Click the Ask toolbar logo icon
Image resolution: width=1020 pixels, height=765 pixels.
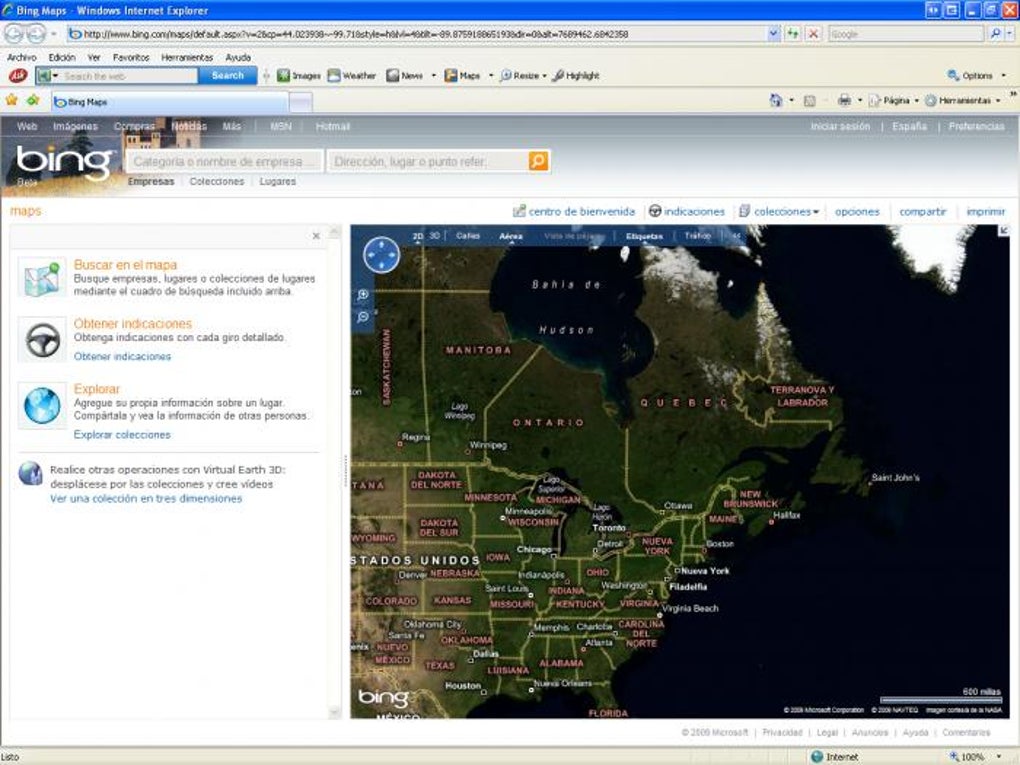pos(17,76)
